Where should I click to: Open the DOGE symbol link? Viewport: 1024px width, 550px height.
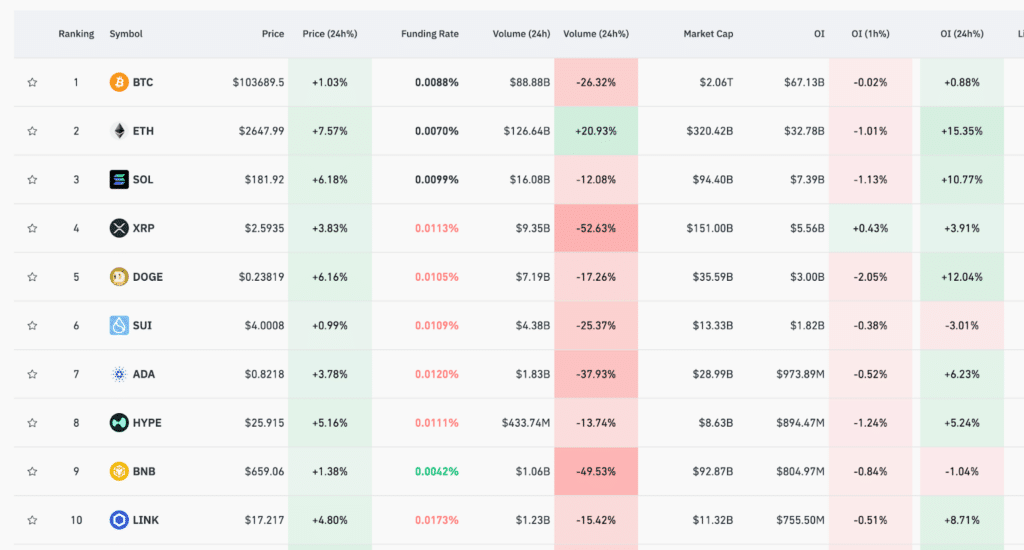pos(148,277)
